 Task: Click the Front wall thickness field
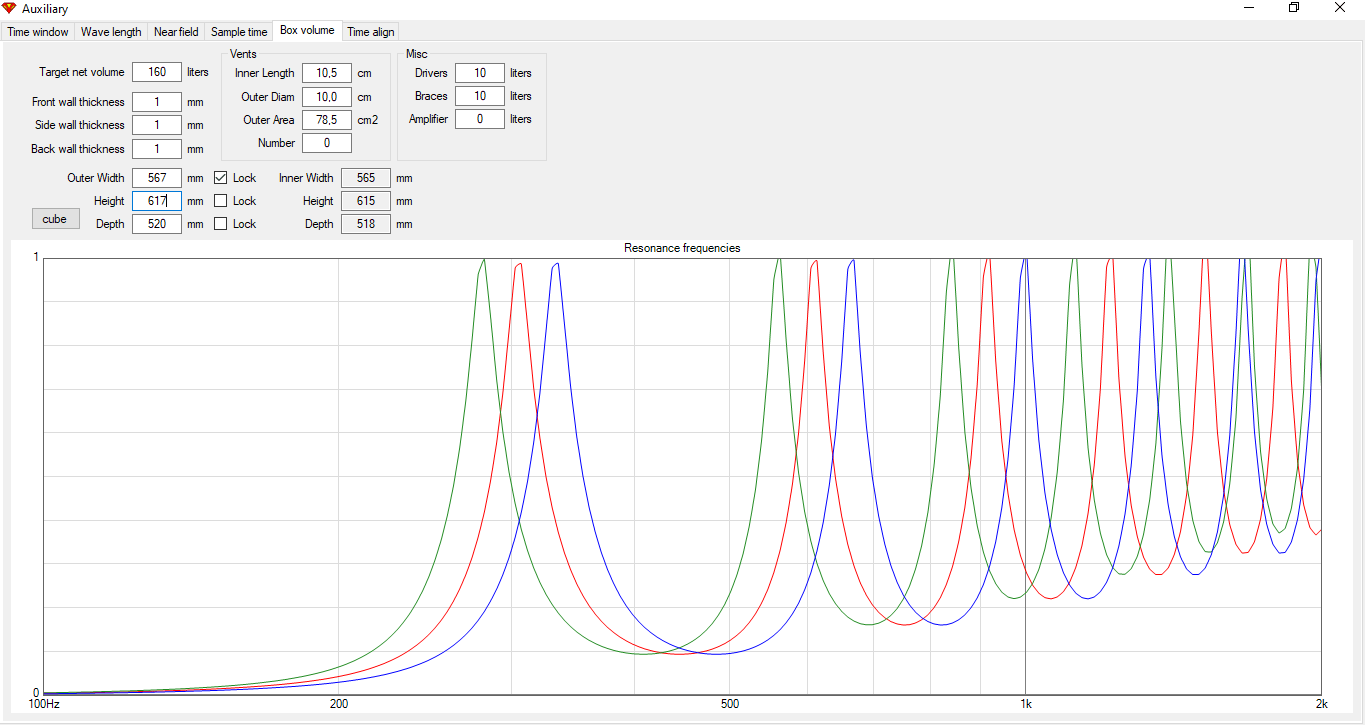point(157,102)
